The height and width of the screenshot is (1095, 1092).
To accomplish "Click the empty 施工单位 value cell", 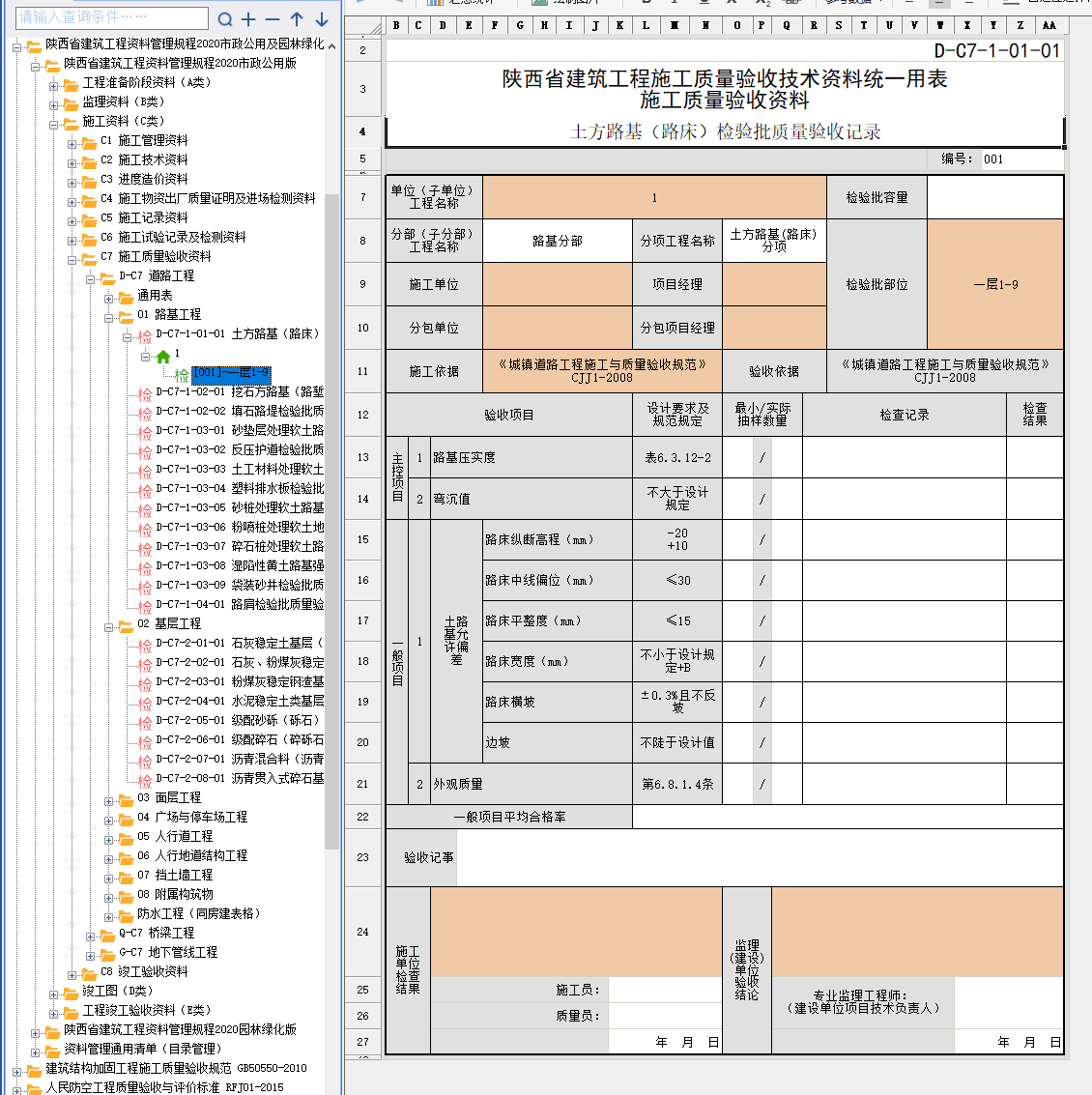I will click(558, 284).
